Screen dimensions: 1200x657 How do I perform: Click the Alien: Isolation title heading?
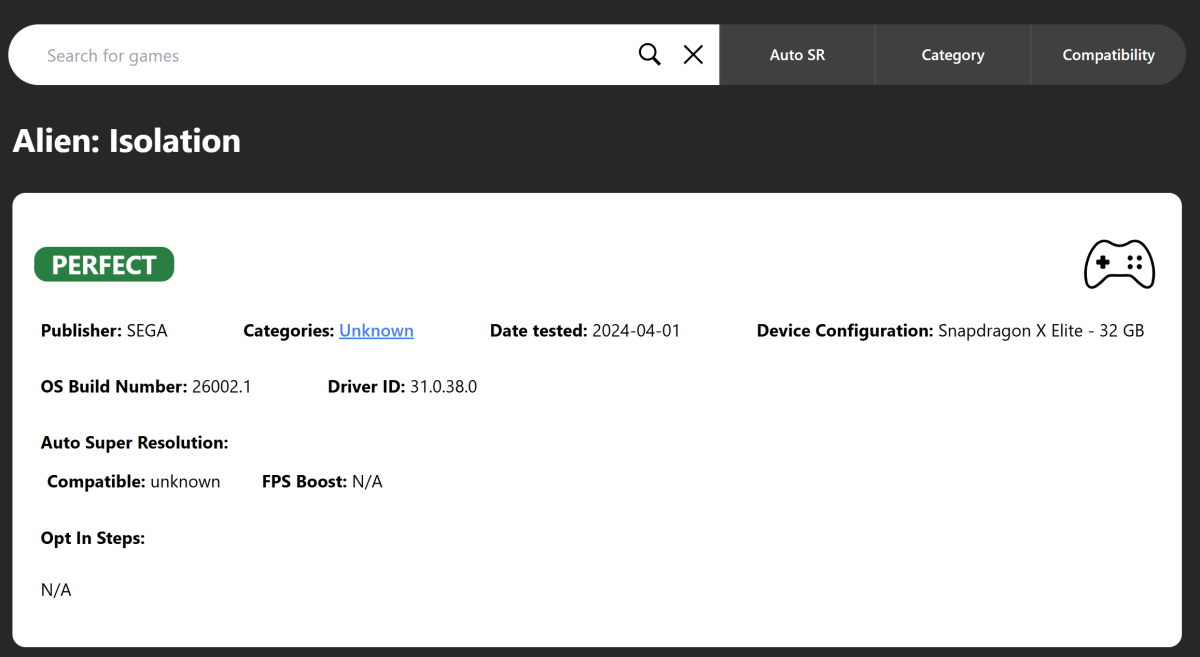(127, 141)
